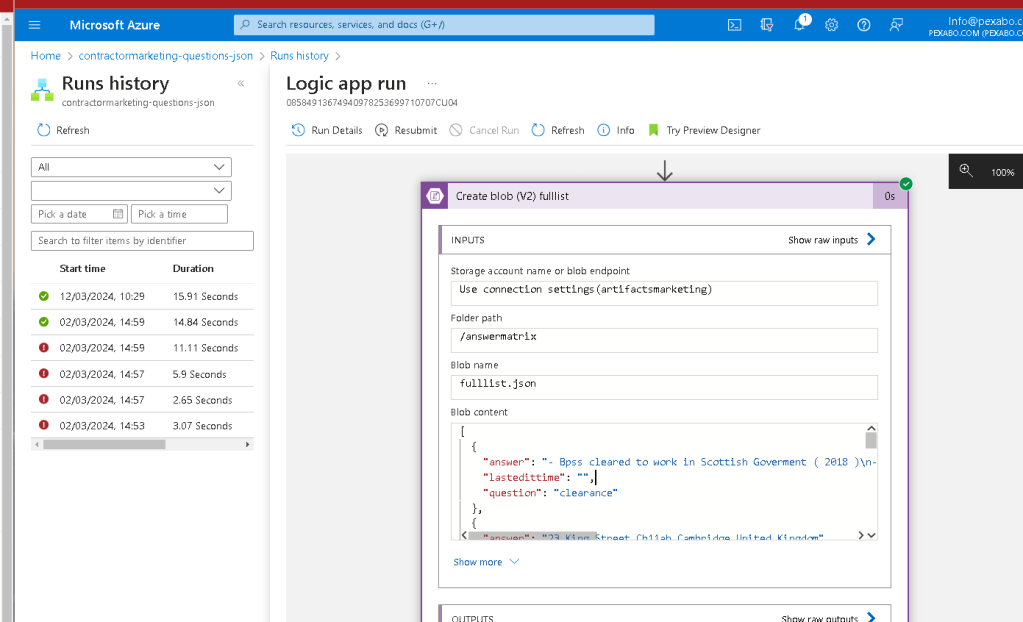Open the All status filter dropdown
Image resolution: width=1023 pixels, height=622 pixels.
(x=131, y=167)
